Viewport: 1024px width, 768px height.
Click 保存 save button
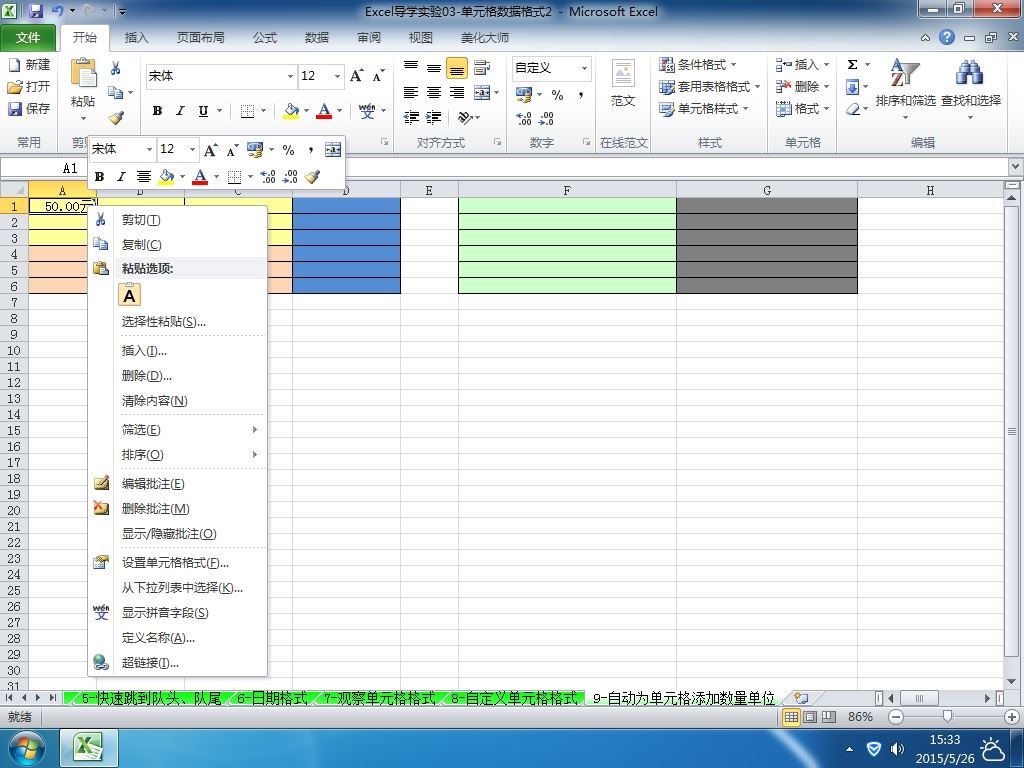pos(29,108)
